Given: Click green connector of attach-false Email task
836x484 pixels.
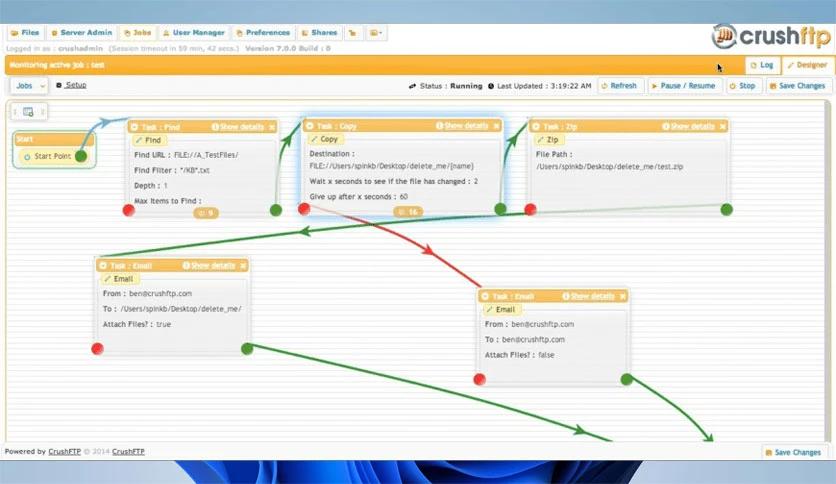Looking at the screenshot, I should click(626, 380).
